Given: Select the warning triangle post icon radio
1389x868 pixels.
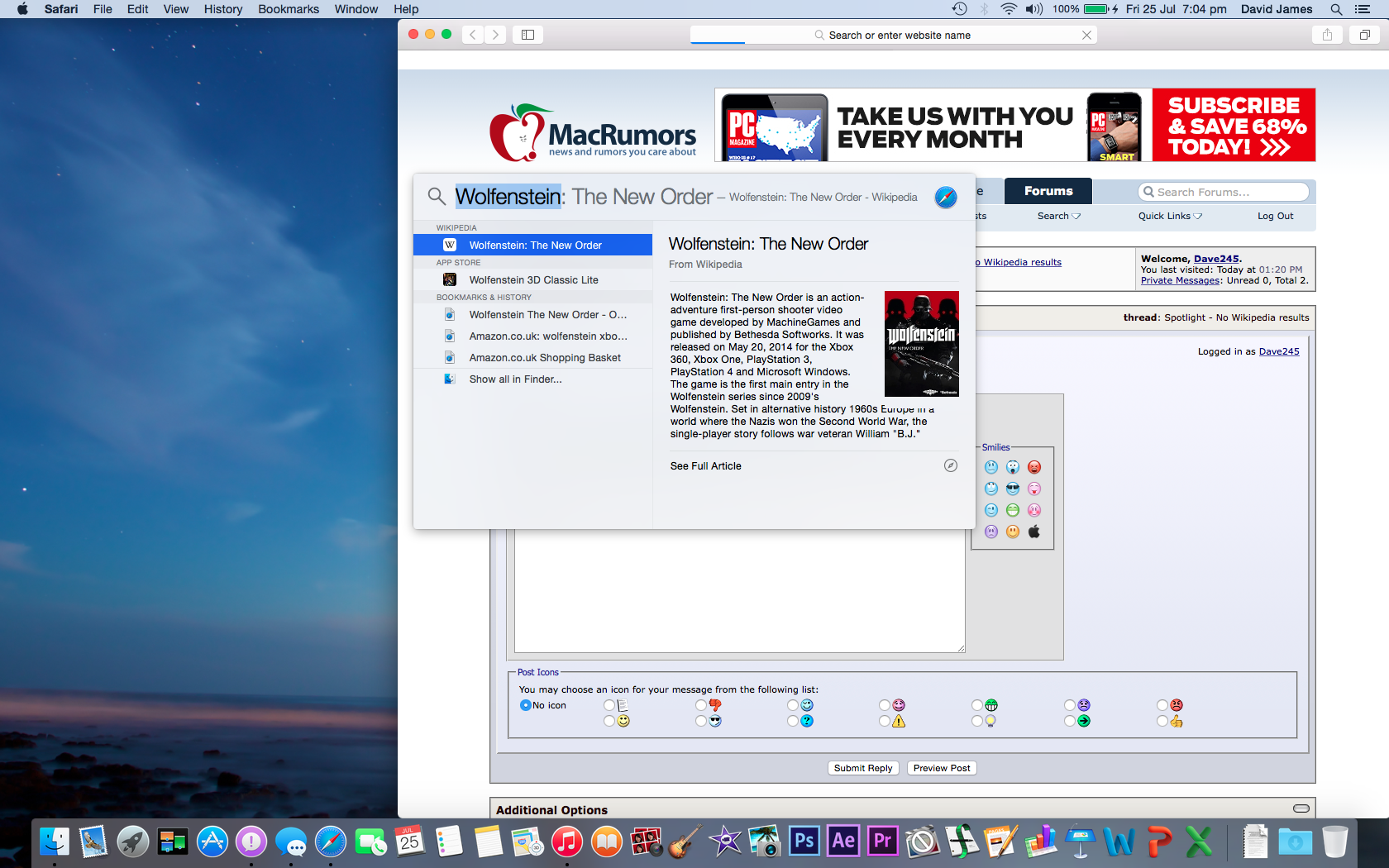Looking at the screenshot, I should [885, 721].
